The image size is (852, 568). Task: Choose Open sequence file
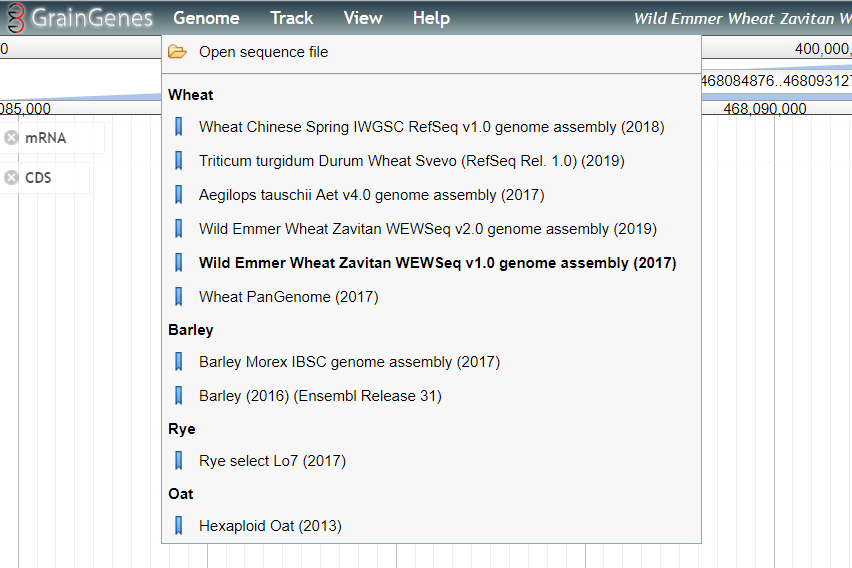pos(431,52)
